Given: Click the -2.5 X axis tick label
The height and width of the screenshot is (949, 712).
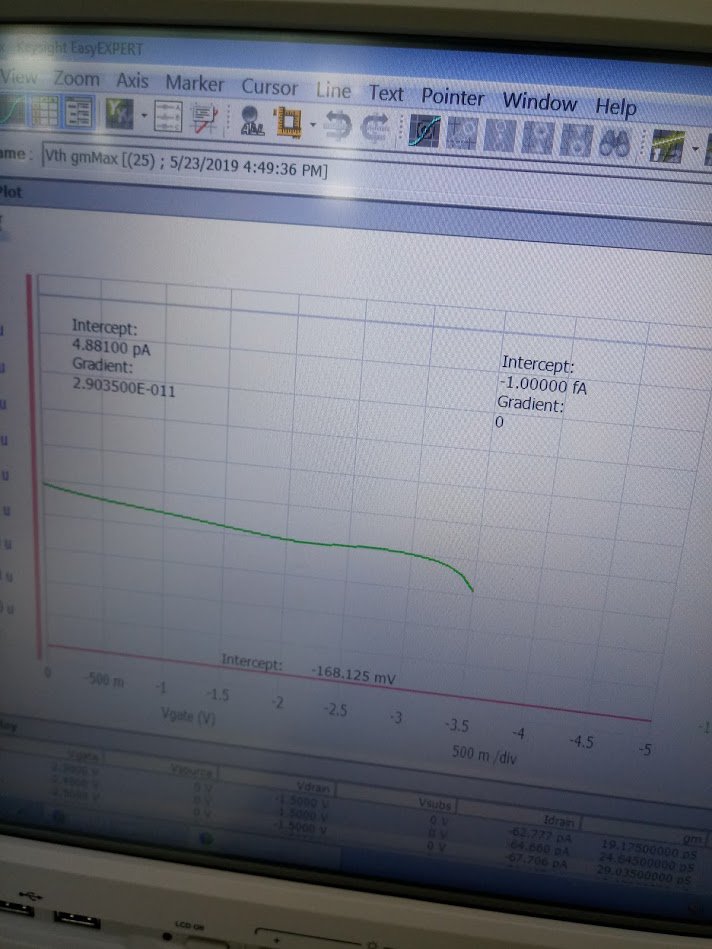Looking at the screenshot, I should pyautogui.click(x=334, y=709).
